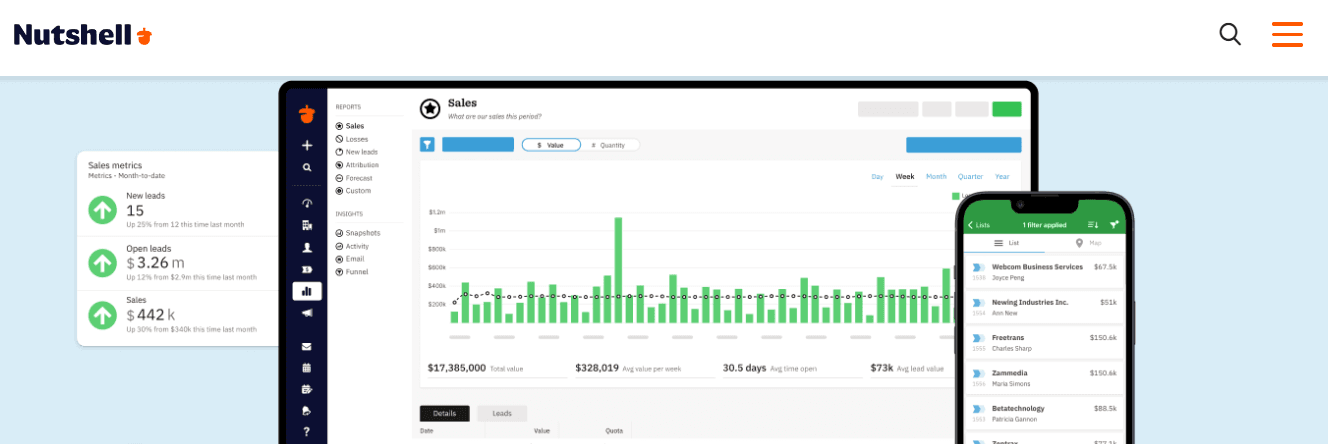Image resolution: width=1328 pixels, height=444 pixels.
Task: Click the megaphone icon in the sidebar
Action: click(307, 312)
